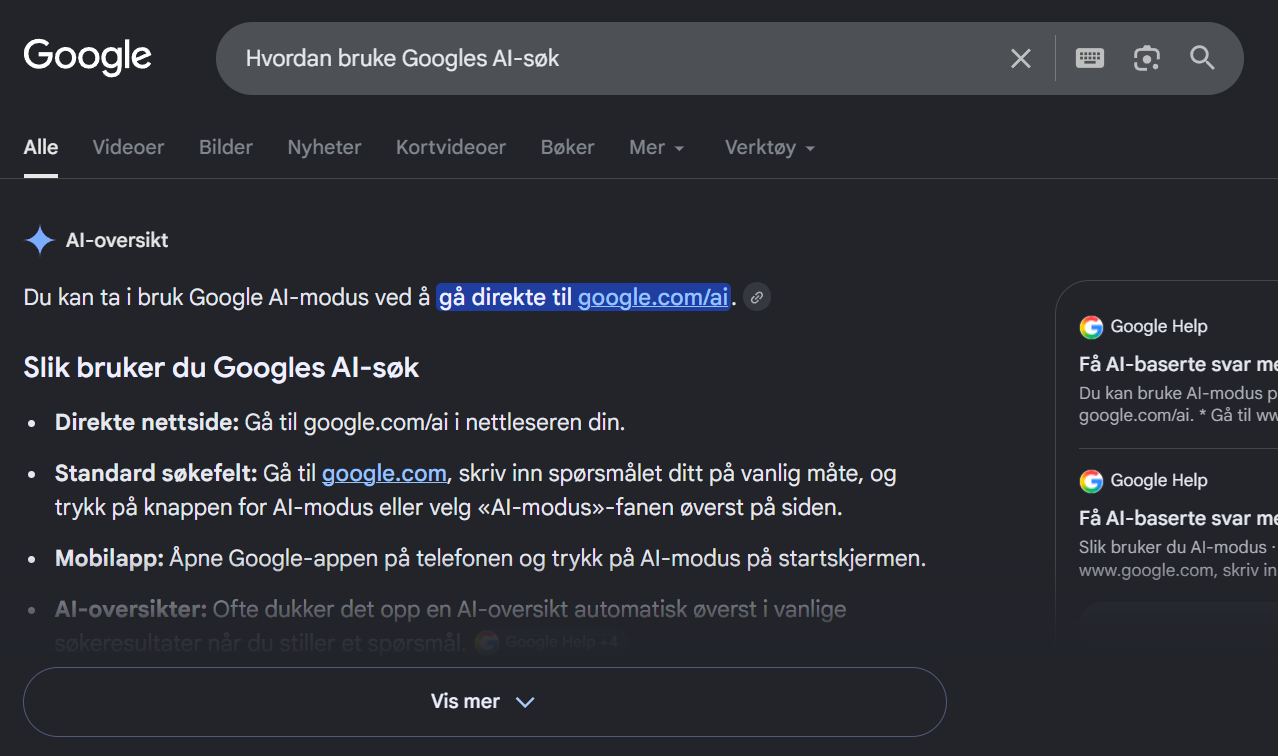Clear the search query with the X icon
1278x756 pixels.
[x=1020, y=59]
